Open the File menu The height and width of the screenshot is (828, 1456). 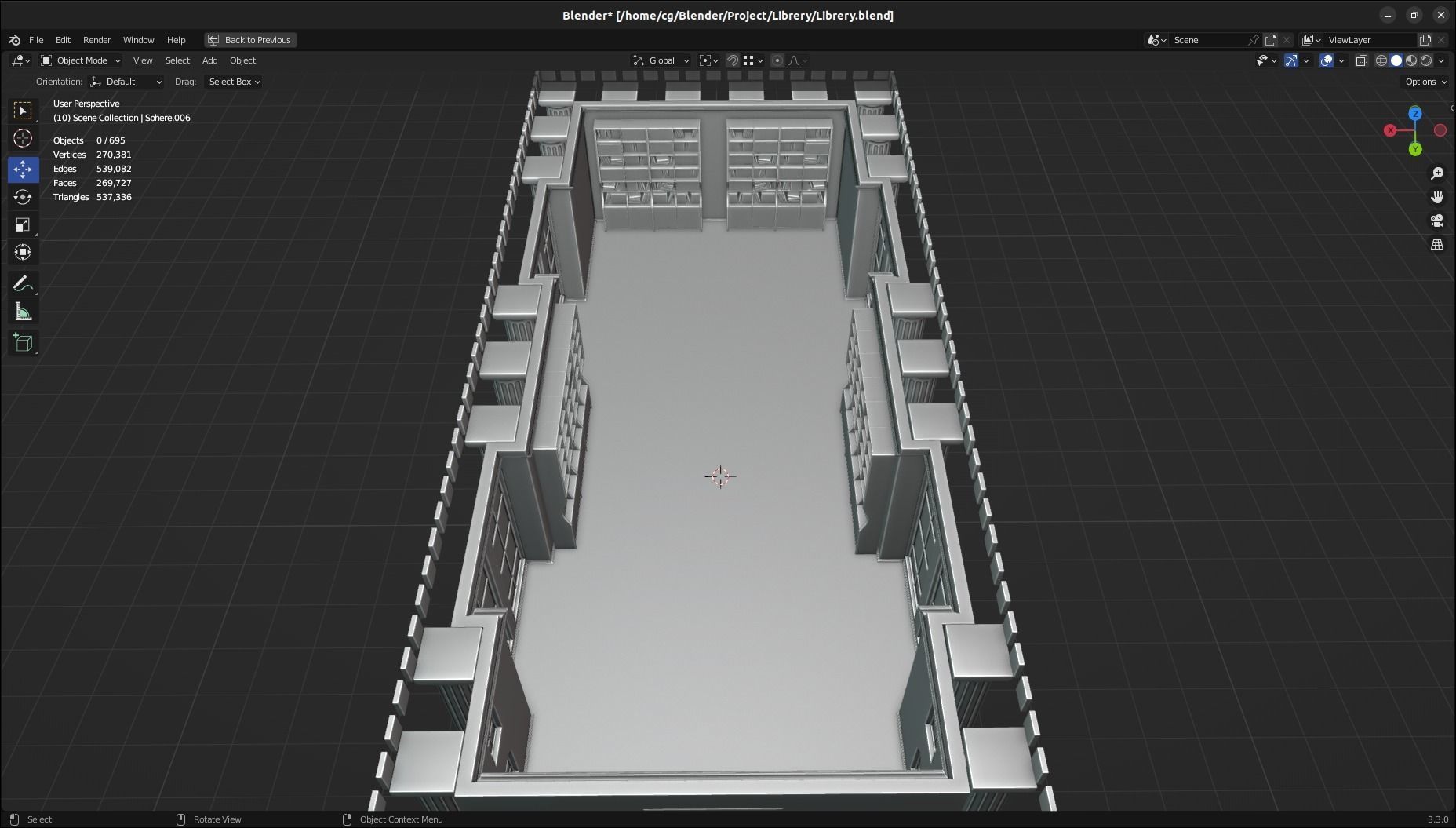click(x=36, y=40)
